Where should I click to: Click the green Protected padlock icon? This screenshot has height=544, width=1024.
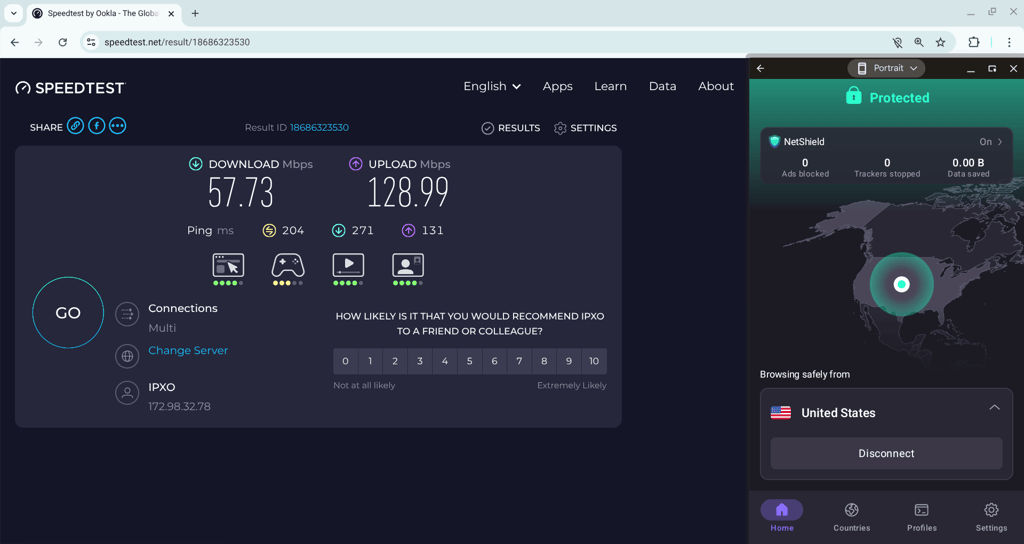click(854, 96)
